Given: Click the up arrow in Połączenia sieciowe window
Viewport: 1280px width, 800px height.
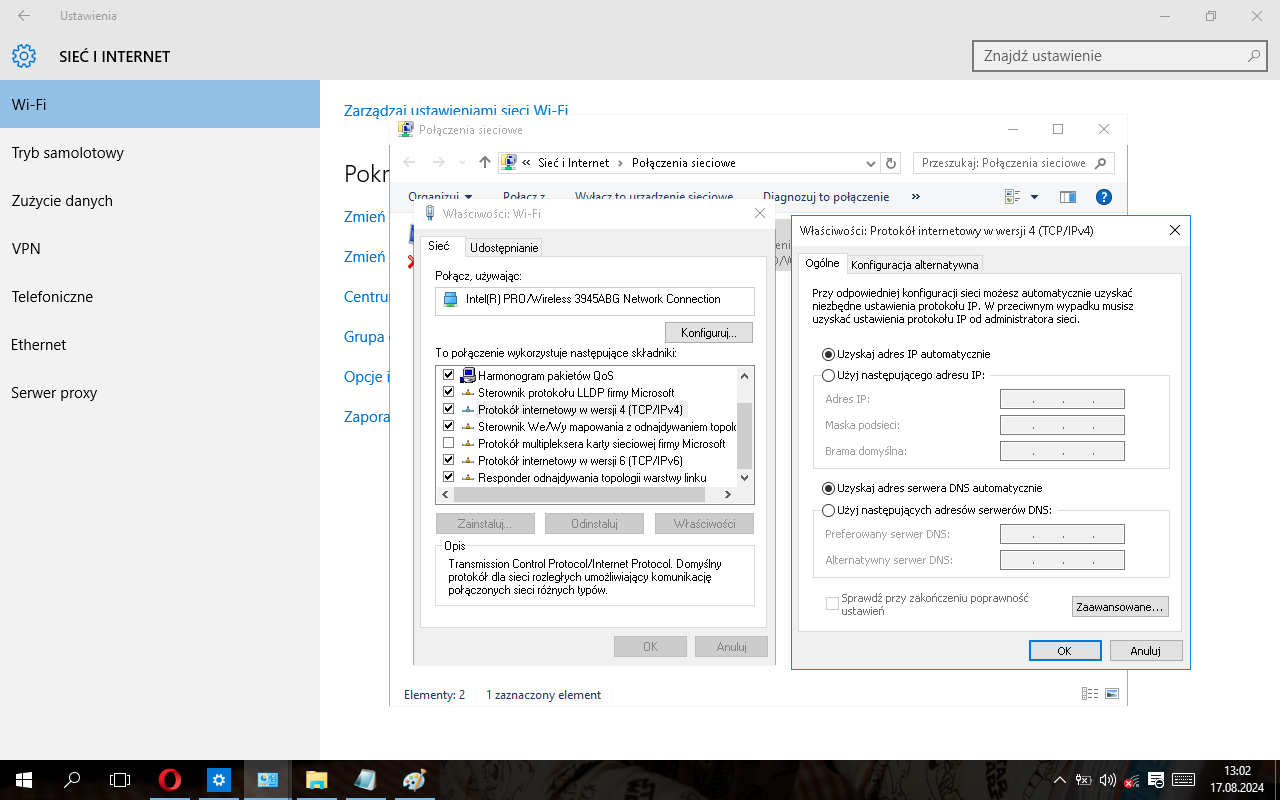Looking at the screenshot, I should point(485,163).
